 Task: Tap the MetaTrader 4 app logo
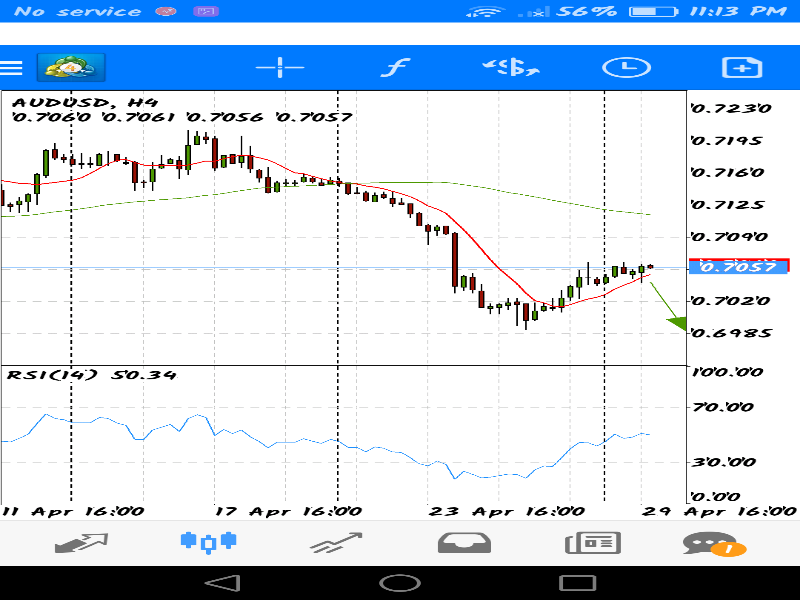(x=71, y=67)
